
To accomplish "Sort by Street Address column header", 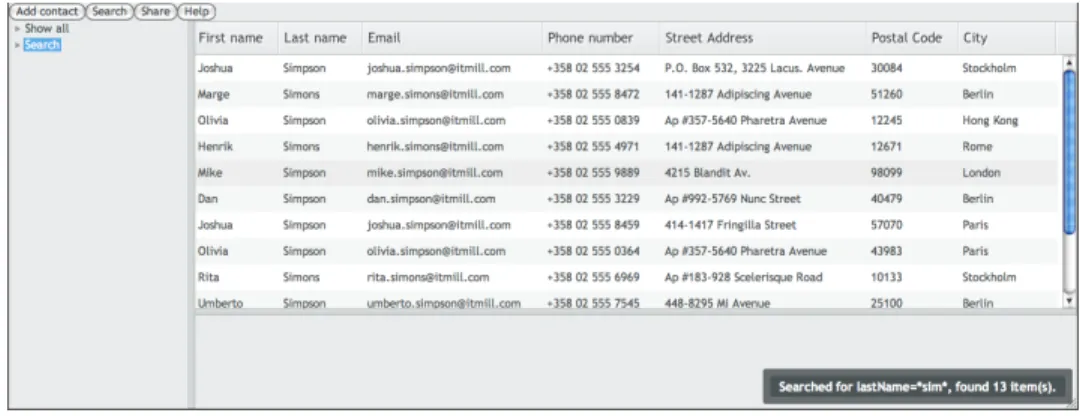I will coord(763,39).
